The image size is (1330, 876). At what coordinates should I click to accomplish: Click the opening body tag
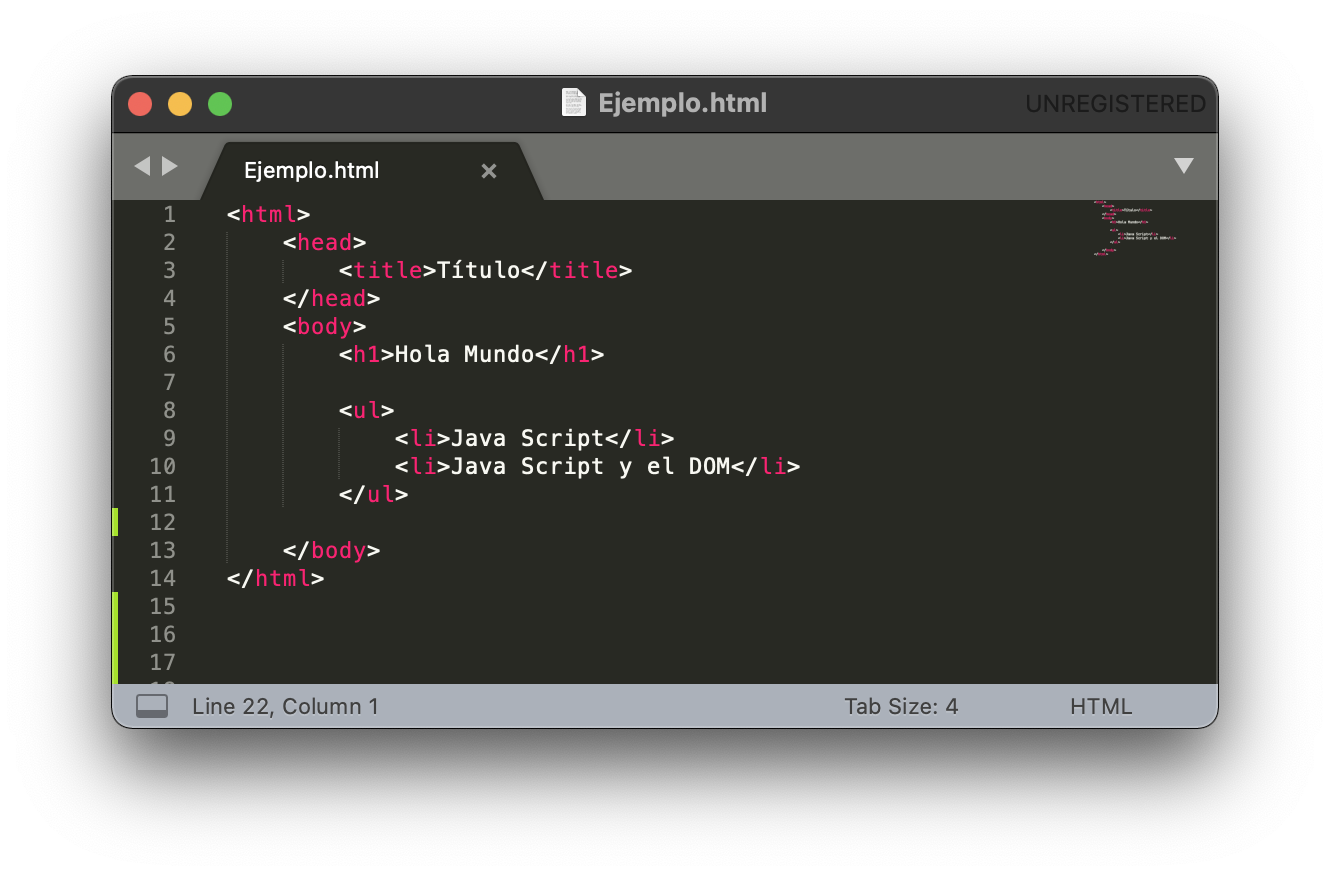(x=325, y=326)
